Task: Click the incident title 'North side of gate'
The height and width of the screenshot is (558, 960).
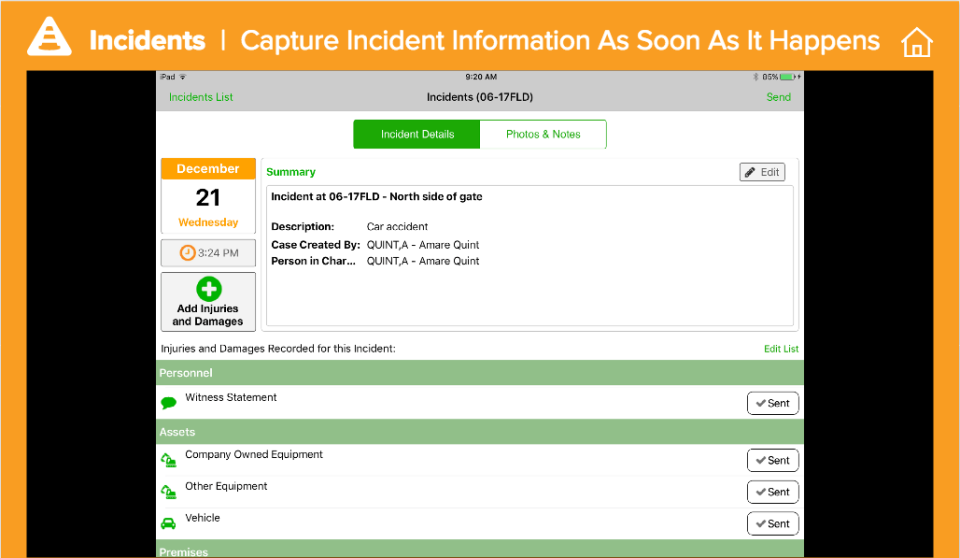Action: [377, 197]
